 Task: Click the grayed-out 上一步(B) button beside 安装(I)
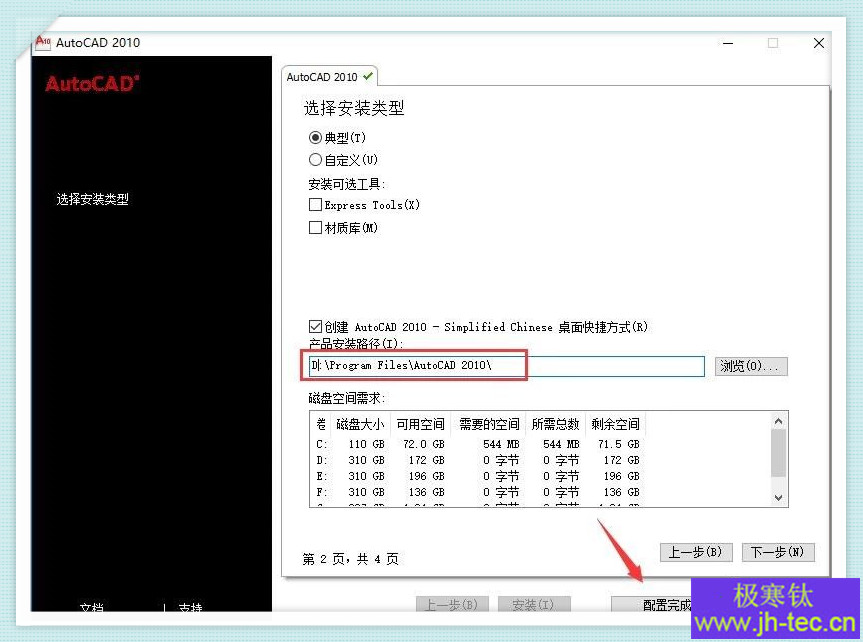click(452, 605)
